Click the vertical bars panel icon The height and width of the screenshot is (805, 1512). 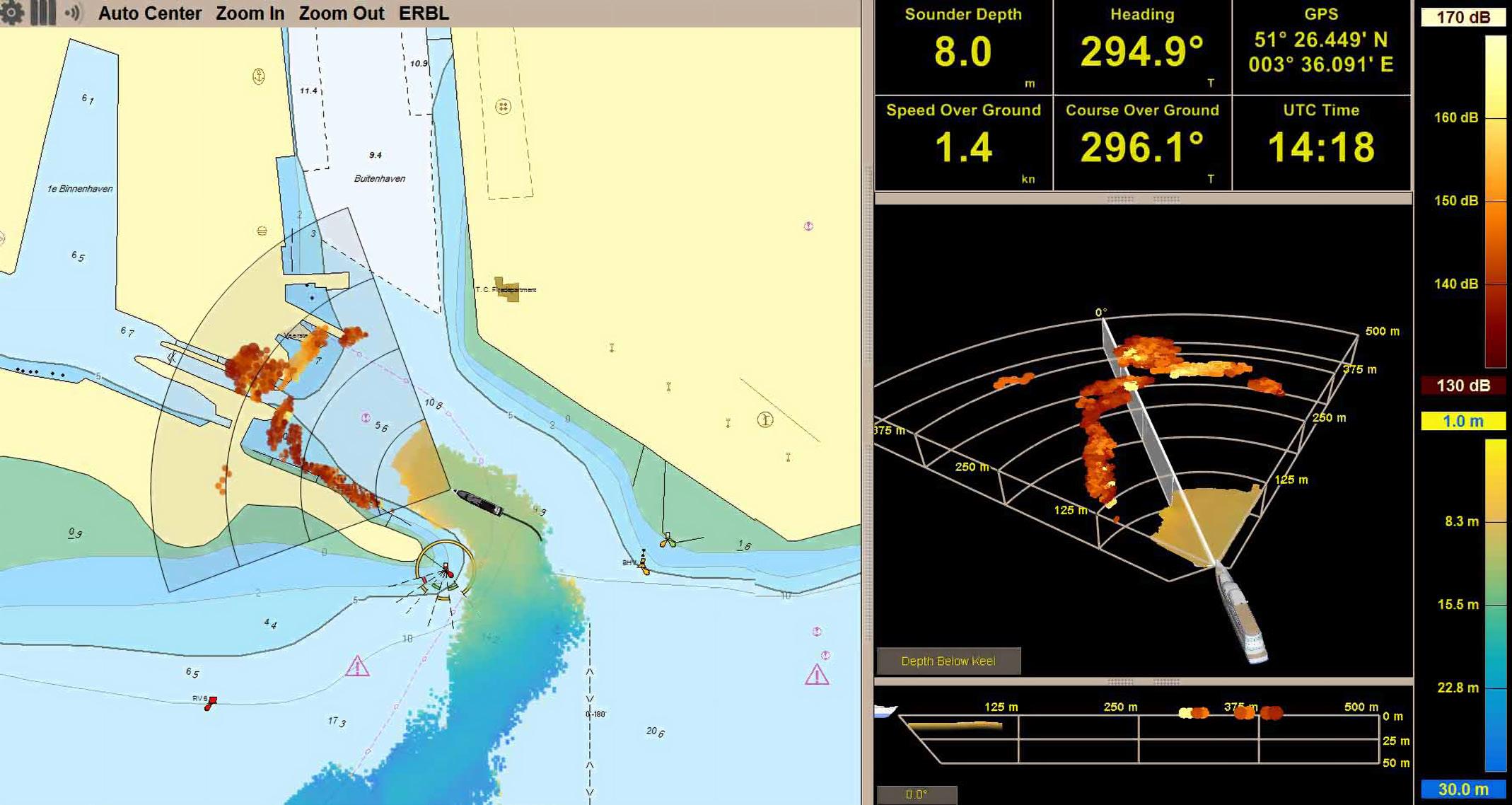[x=43, y=12]
